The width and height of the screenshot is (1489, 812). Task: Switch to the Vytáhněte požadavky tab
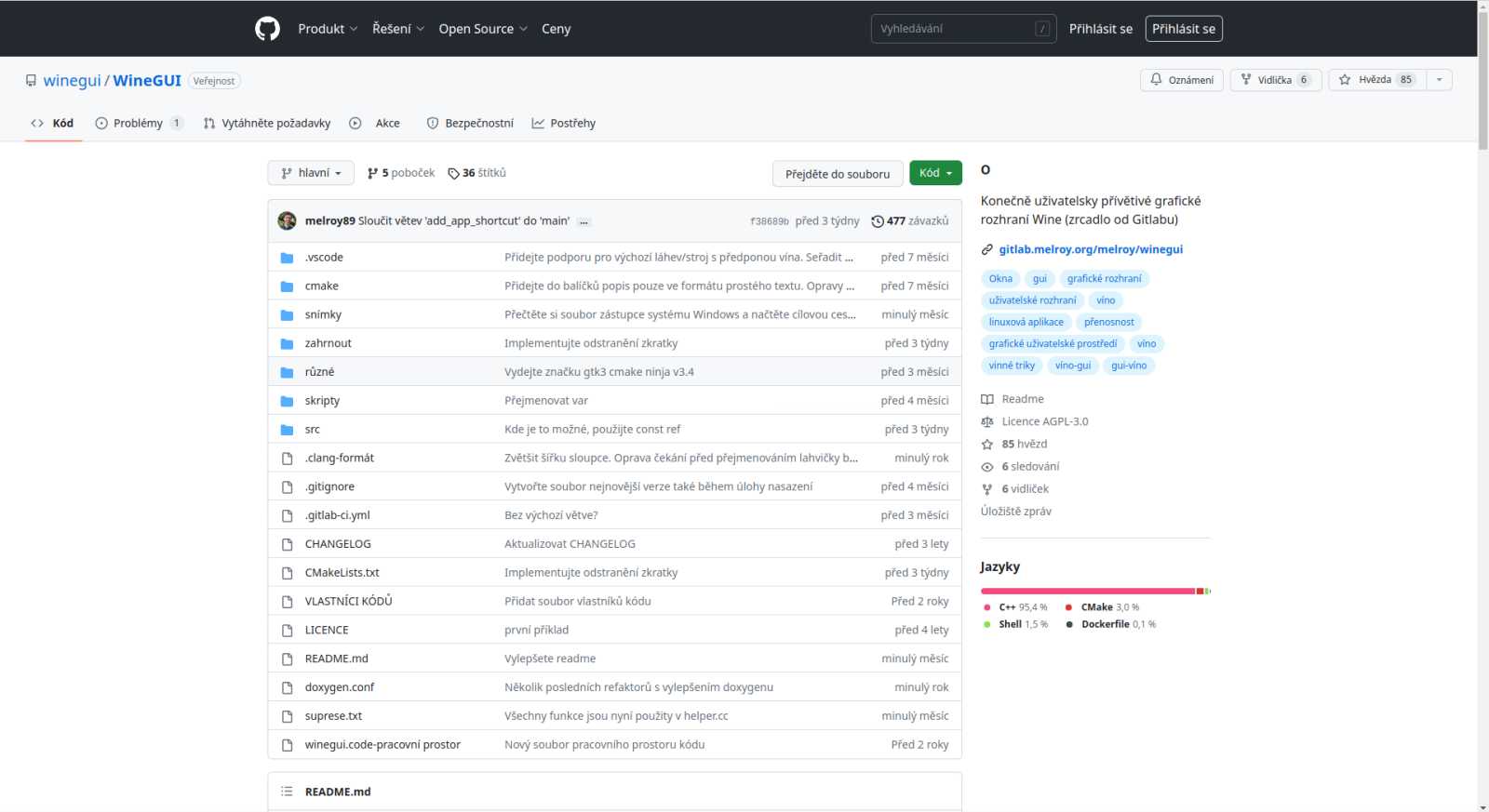click(267, 123)
